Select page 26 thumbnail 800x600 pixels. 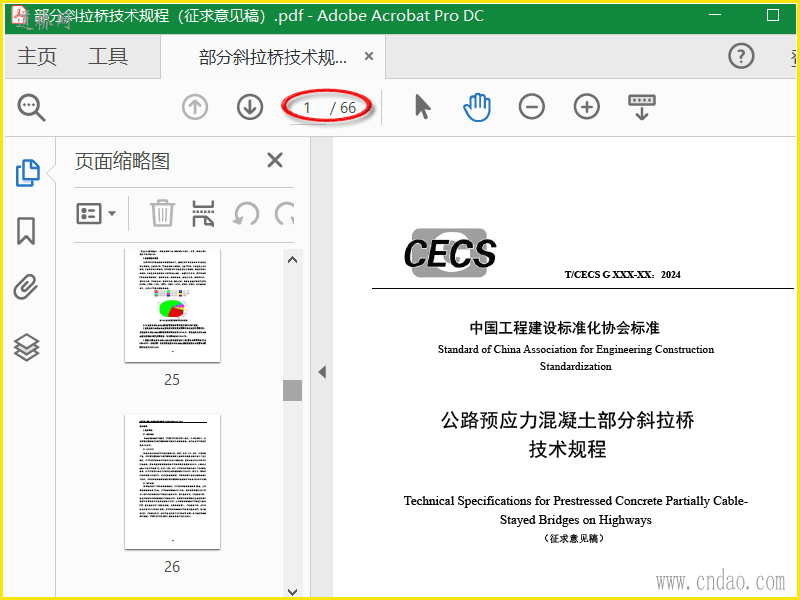click(172, 482)
